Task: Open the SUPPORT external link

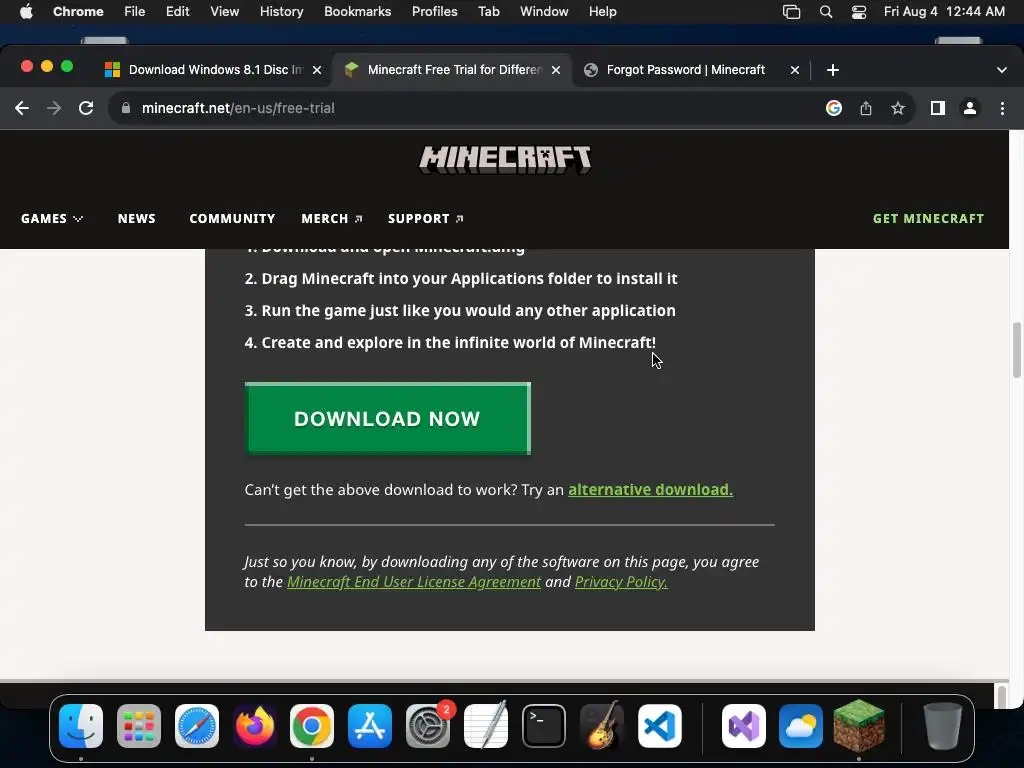Action: click(426, 219)
